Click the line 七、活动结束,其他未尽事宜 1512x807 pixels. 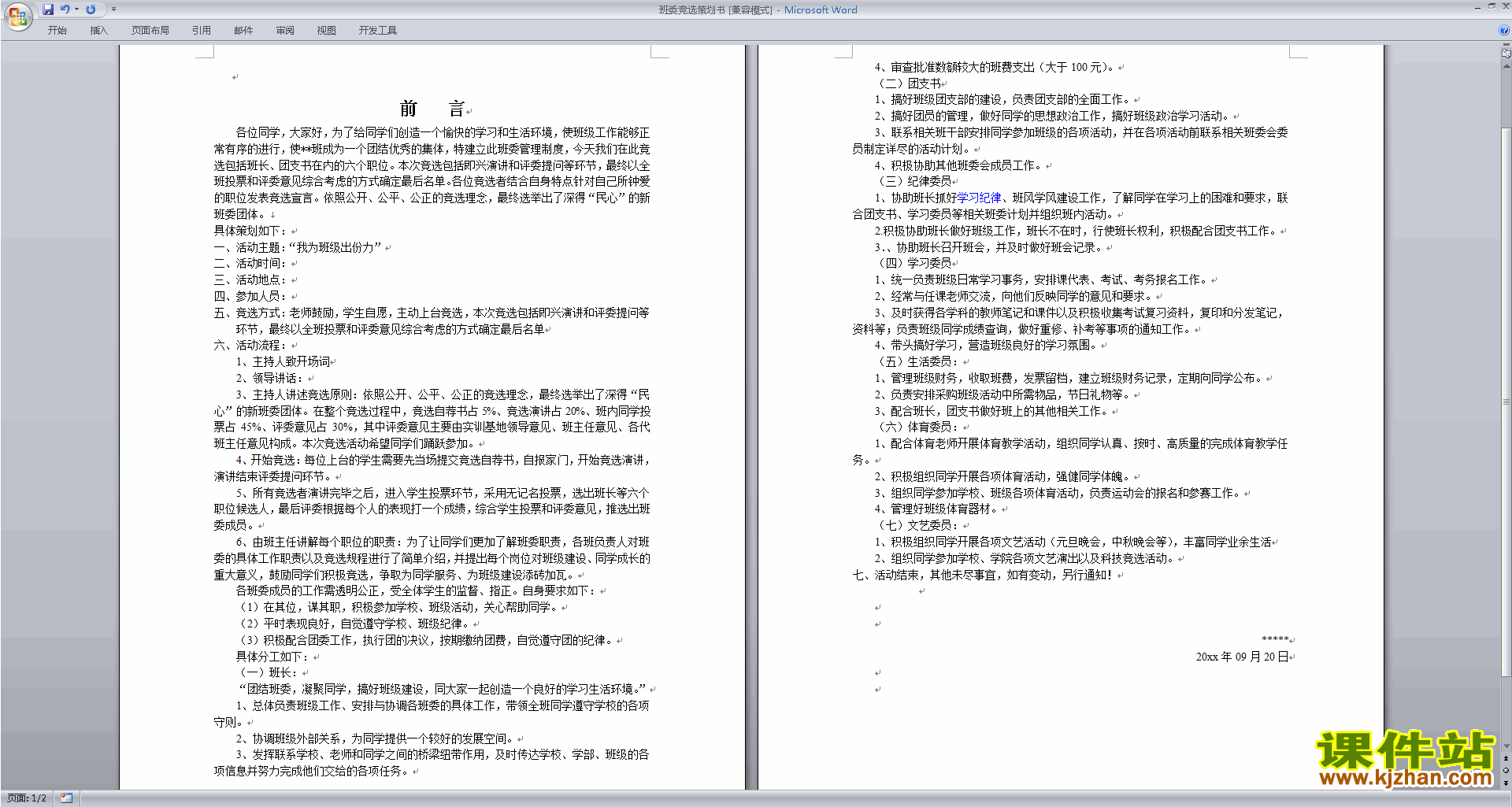coord(982,576)
